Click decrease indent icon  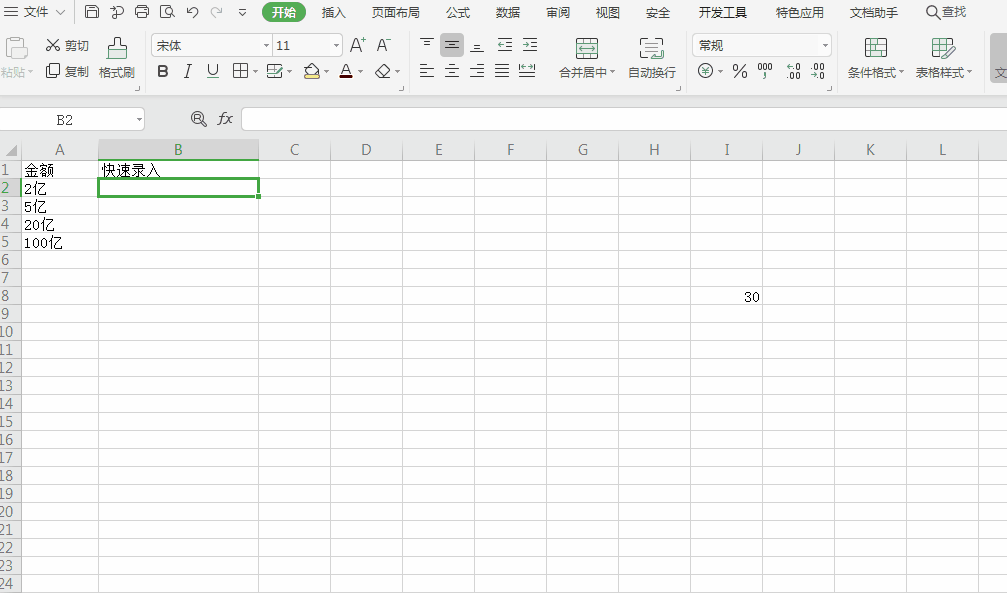505,45
